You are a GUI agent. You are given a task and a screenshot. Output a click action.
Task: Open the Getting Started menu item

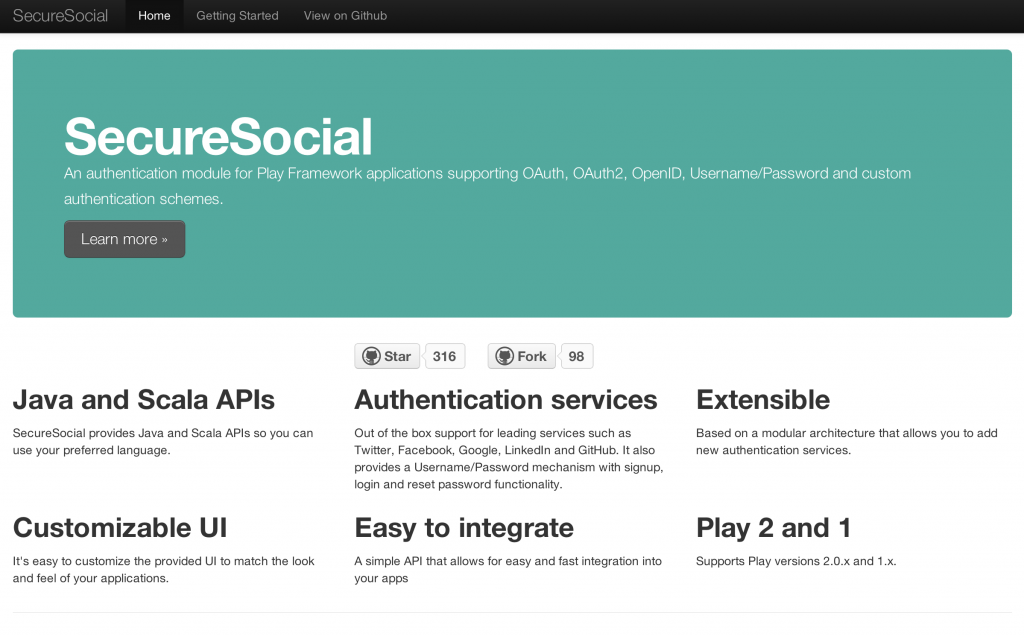click(237, 16)
